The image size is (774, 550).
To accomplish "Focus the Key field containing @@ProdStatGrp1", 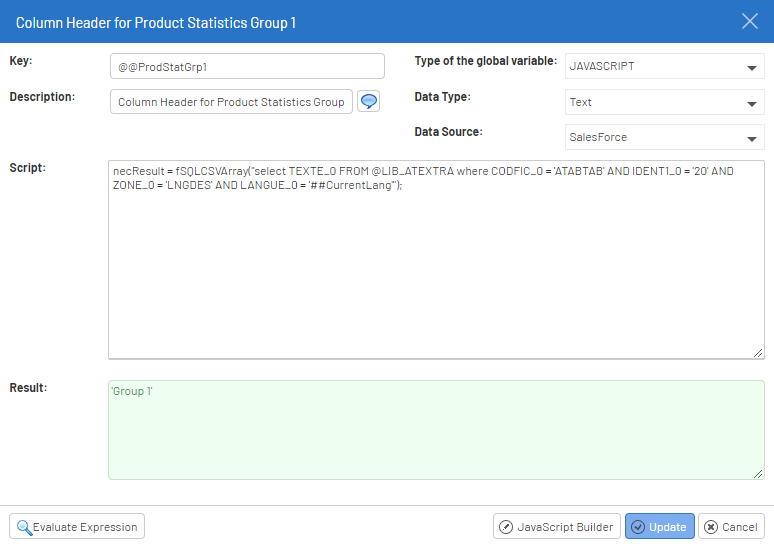I will pyautogui.click(x=247, y=67).
